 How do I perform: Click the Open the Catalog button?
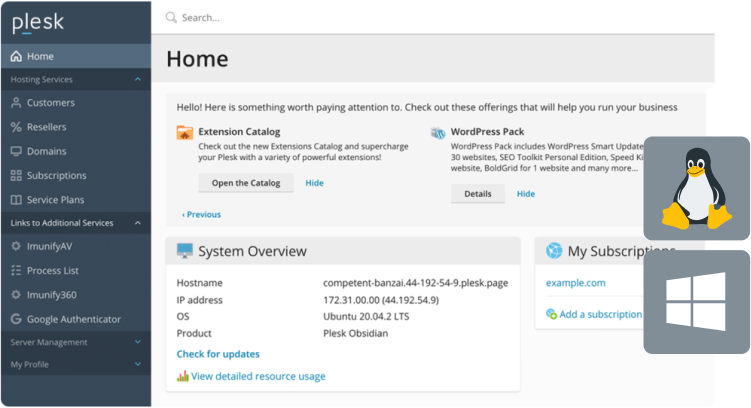(245, 183)
